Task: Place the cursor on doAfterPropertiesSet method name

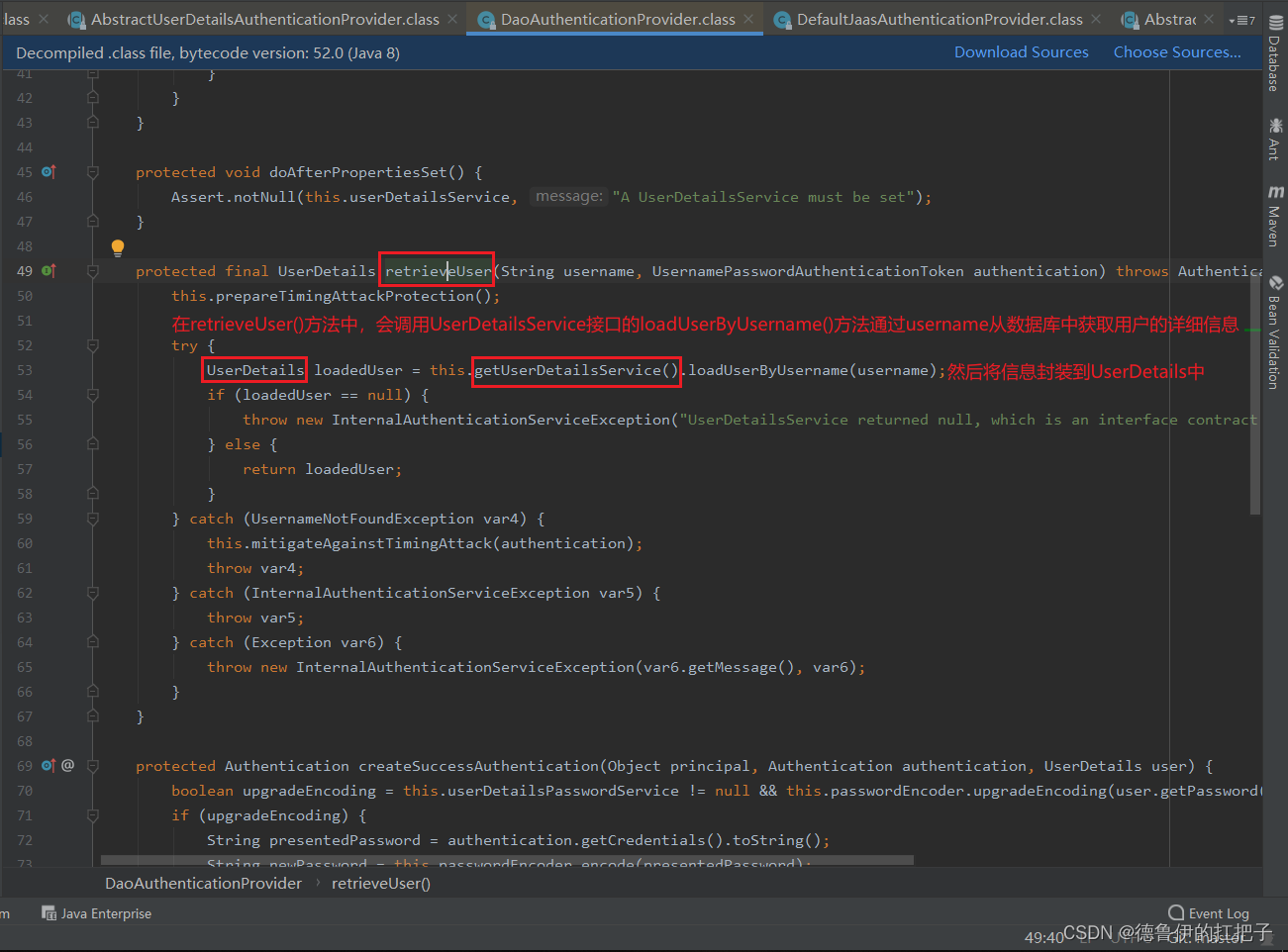Action: click(357, 172)
